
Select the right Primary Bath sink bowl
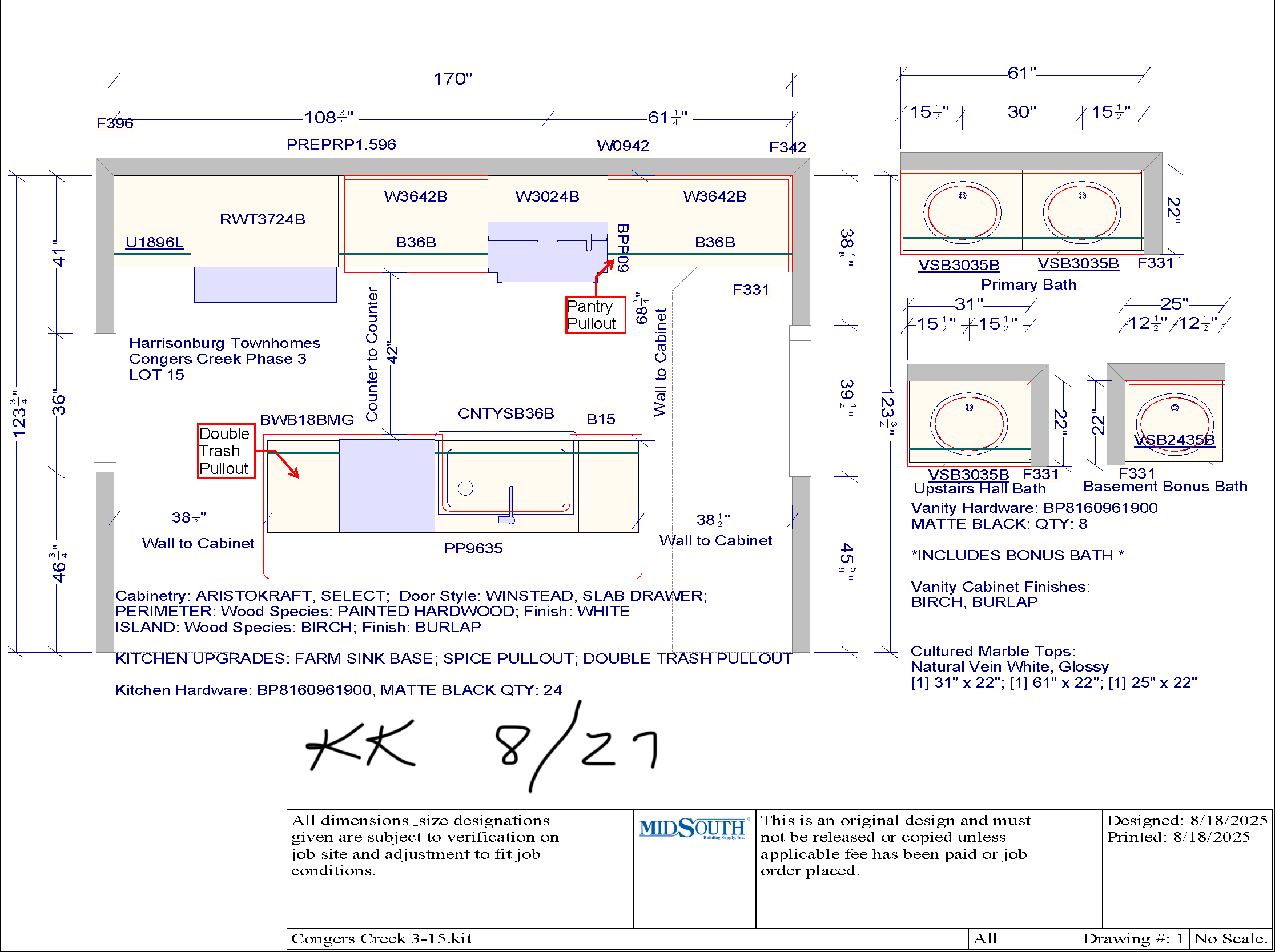(1081, 212)
